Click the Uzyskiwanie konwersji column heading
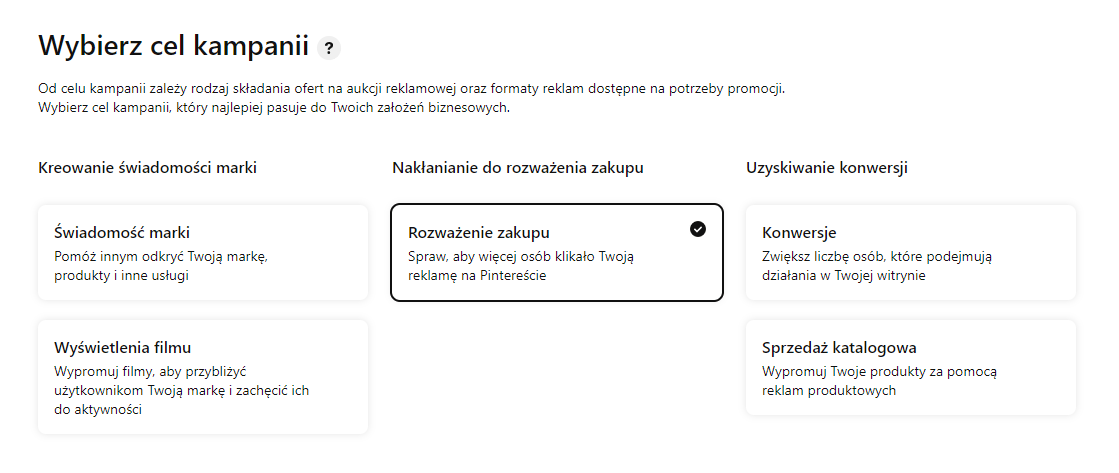 coord(826,168)
